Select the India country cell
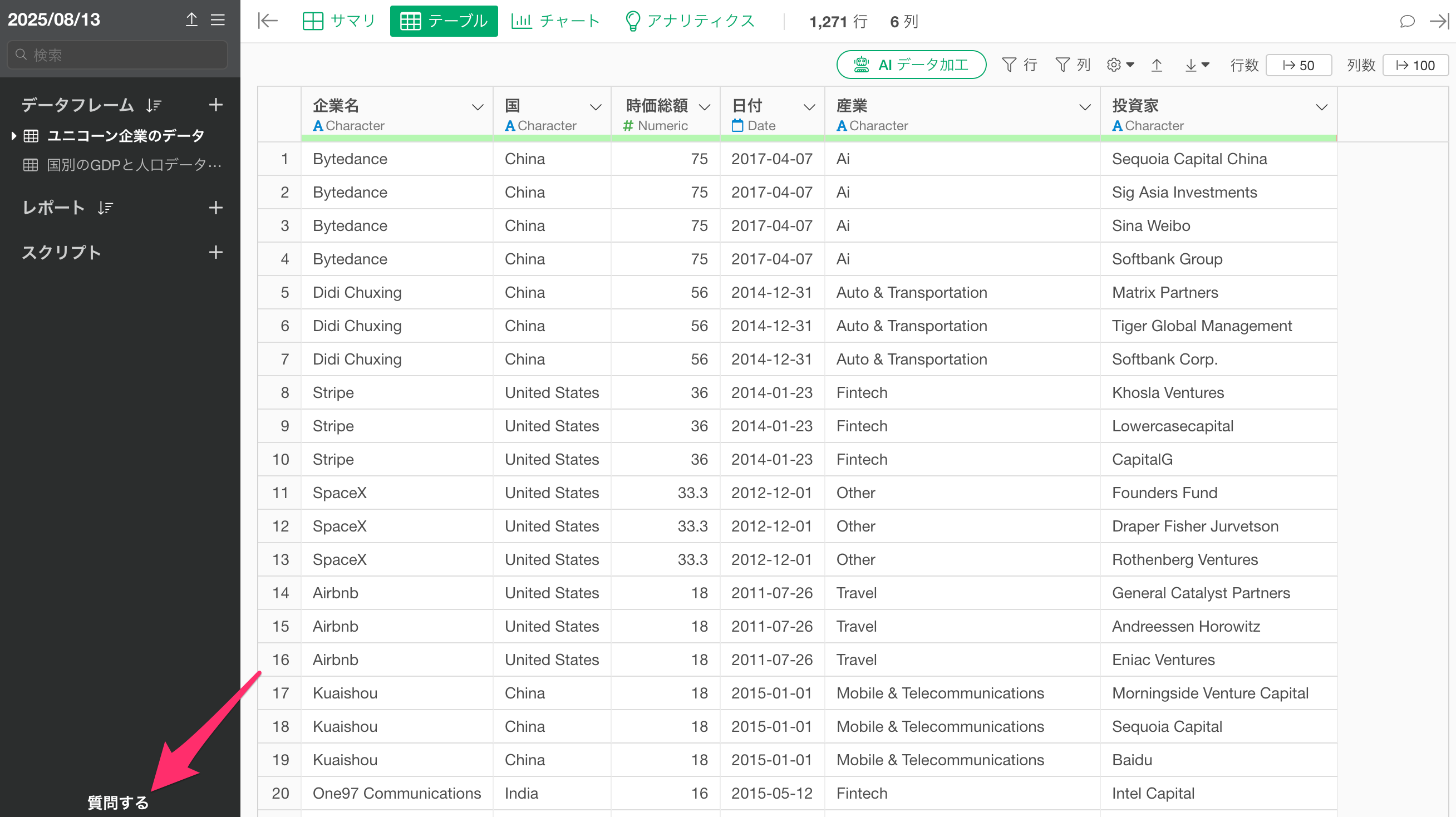The height and width of the screenshot is (817, 1456). tap(552, 793)
